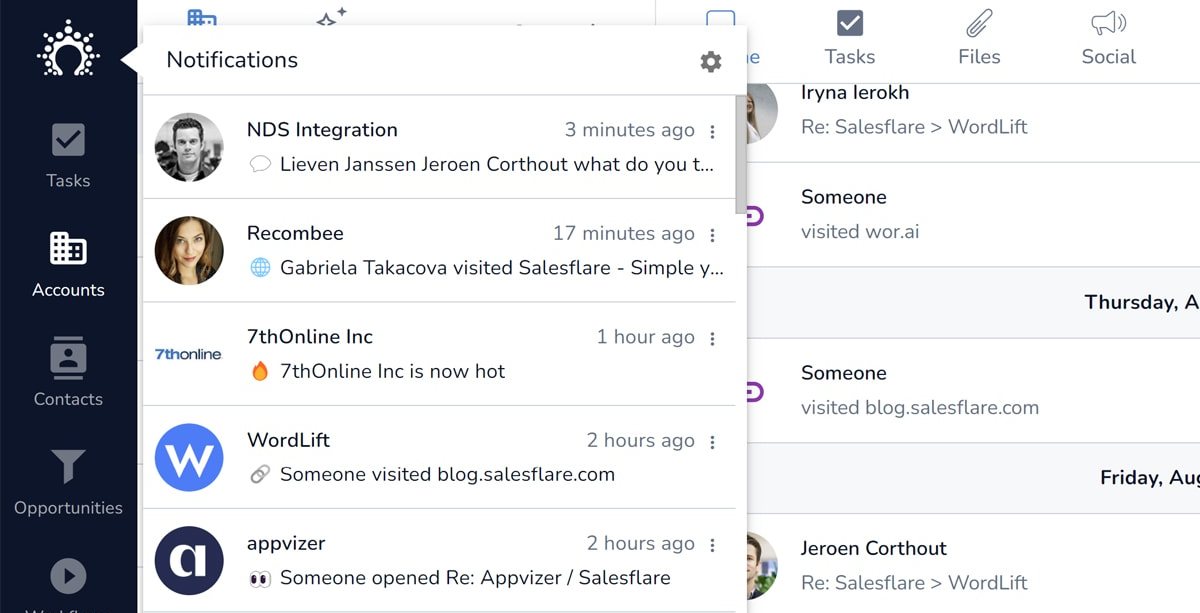Click the notifications panel scrollbar

740,154
